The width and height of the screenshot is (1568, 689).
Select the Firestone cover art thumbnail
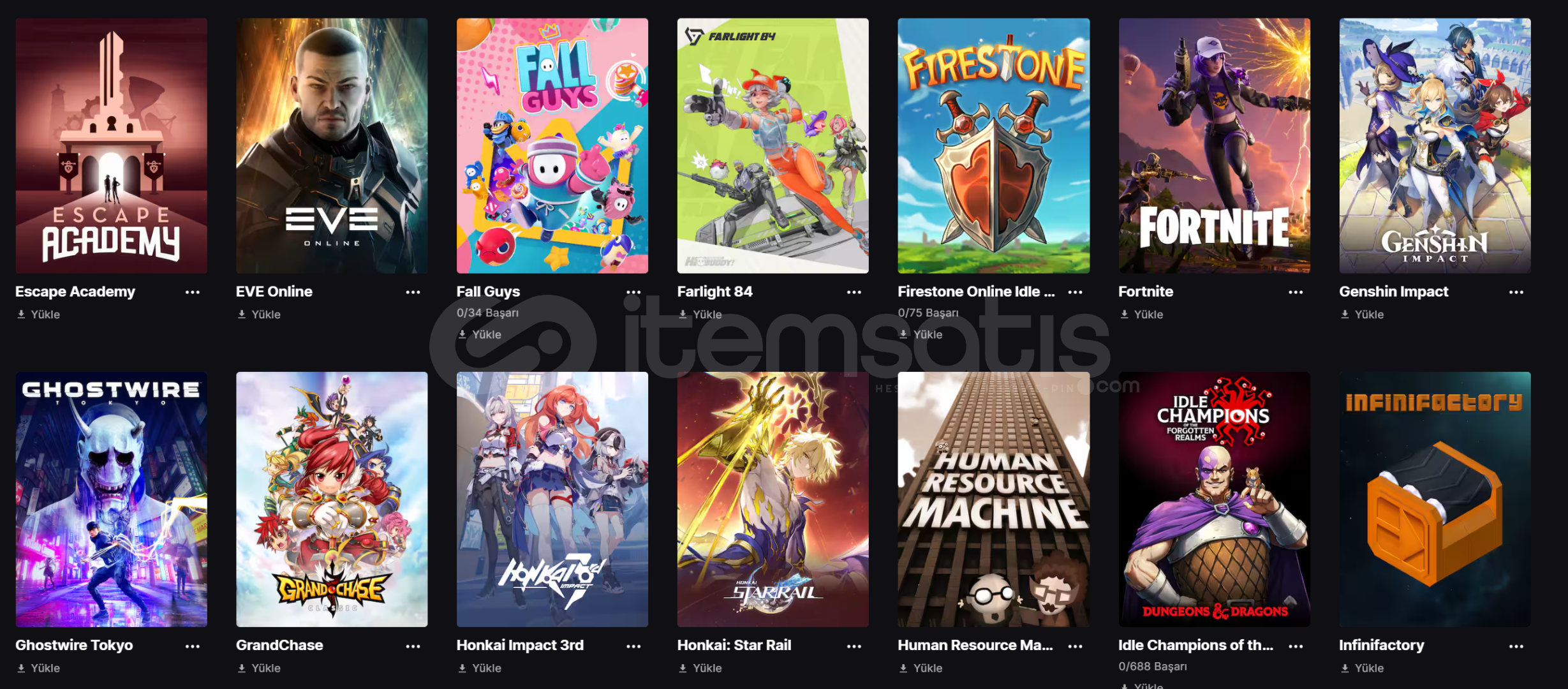tap(993, 145)
